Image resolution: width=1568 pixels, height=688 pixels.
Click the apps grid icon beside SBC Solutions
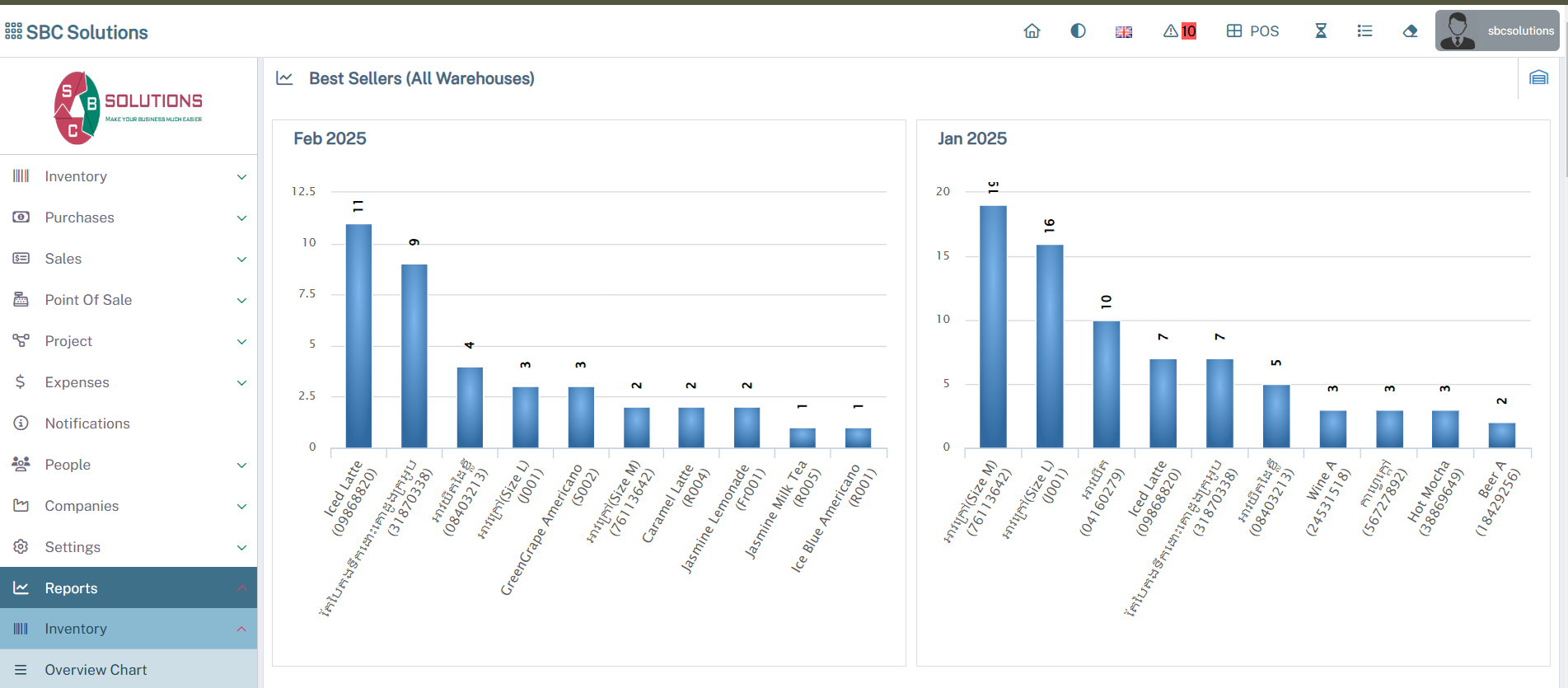pos(13,31)
